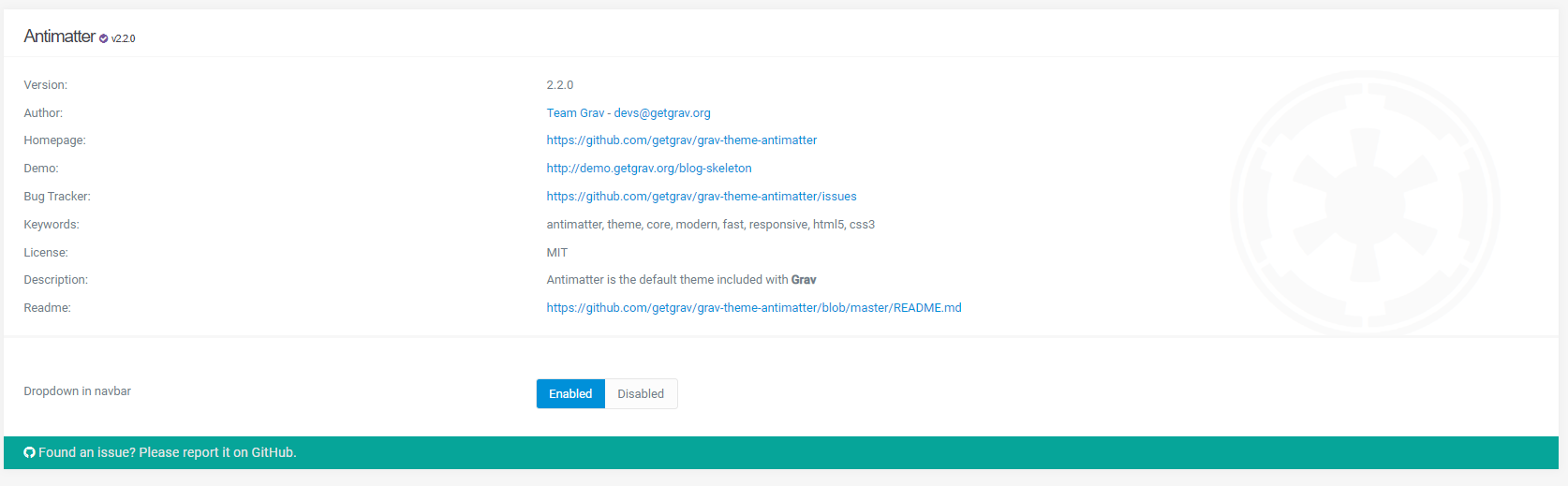Click the MIT license value

(x=557, y=253)
